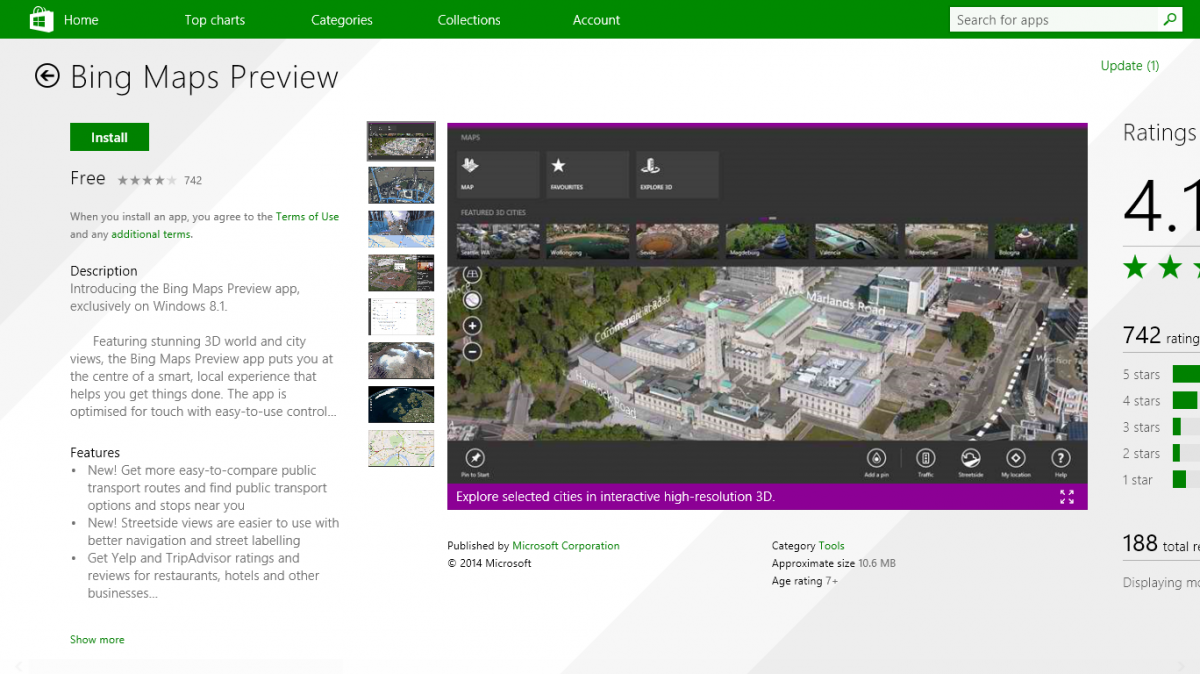Image resolution: width=1200 pixels, height=674 pixels.
Task: Click the Streetside icon in preview
Action: 971,458
